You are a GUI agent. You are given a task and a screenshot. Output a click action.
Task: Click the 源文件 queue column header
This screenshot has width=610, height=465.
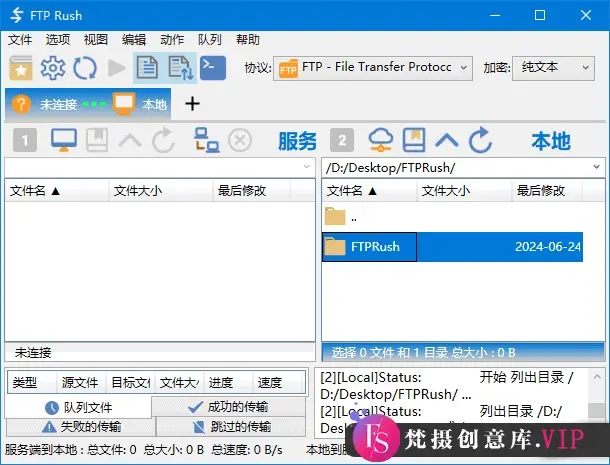point(81,383)
